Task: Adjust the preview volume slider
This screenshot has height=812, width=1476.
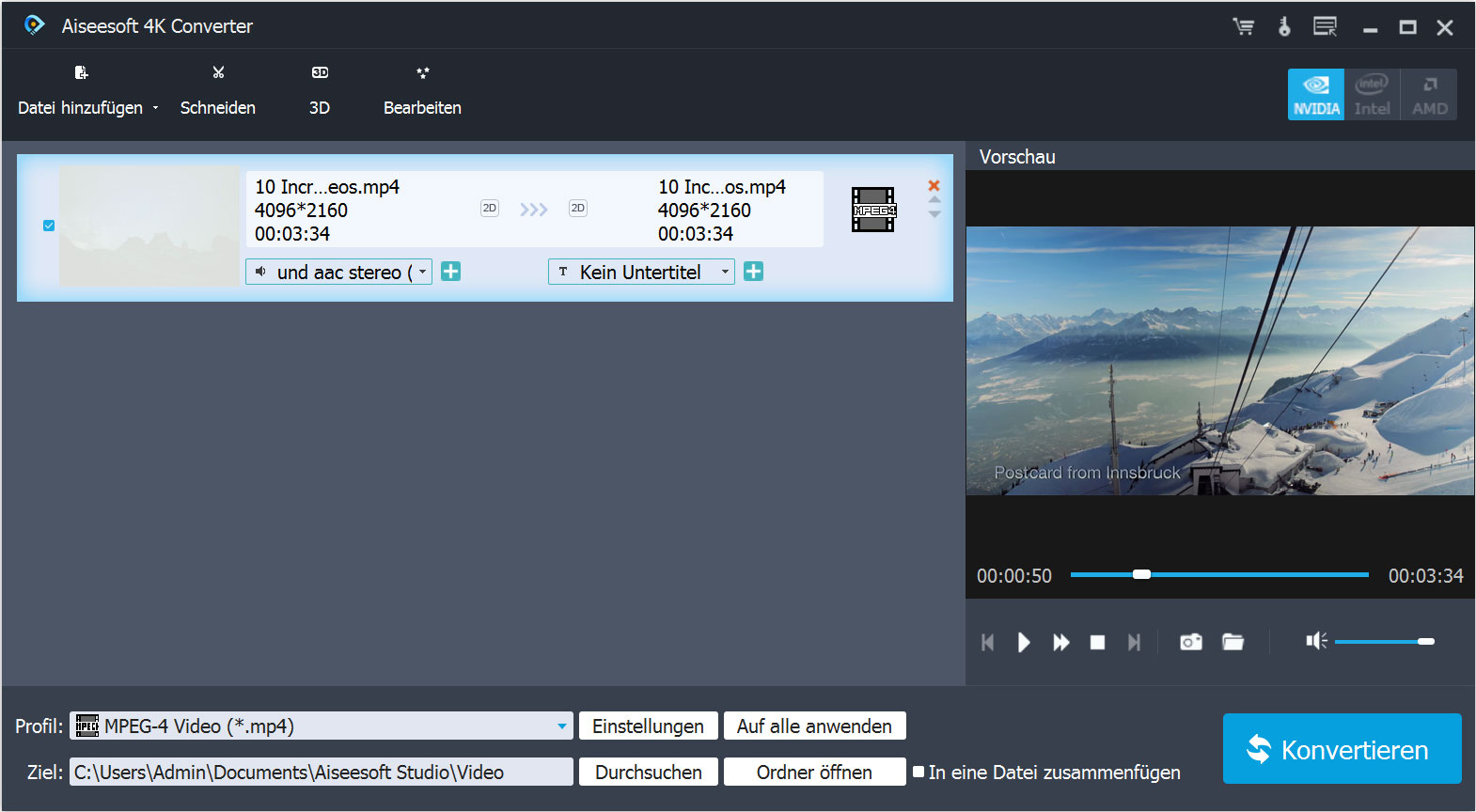Action: click(x=1385, y=641)
